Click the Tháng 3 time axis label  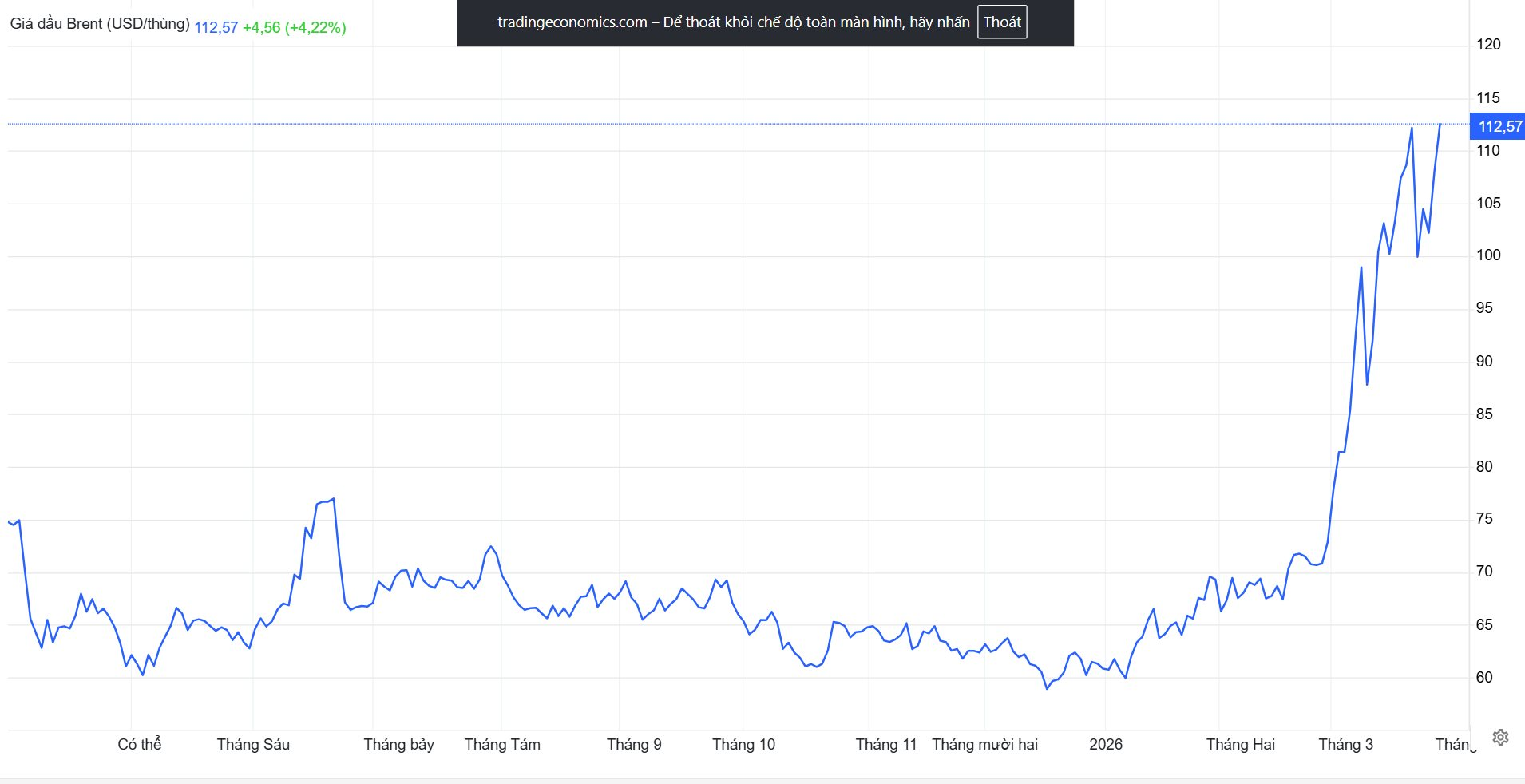(x=1345, y=744)
